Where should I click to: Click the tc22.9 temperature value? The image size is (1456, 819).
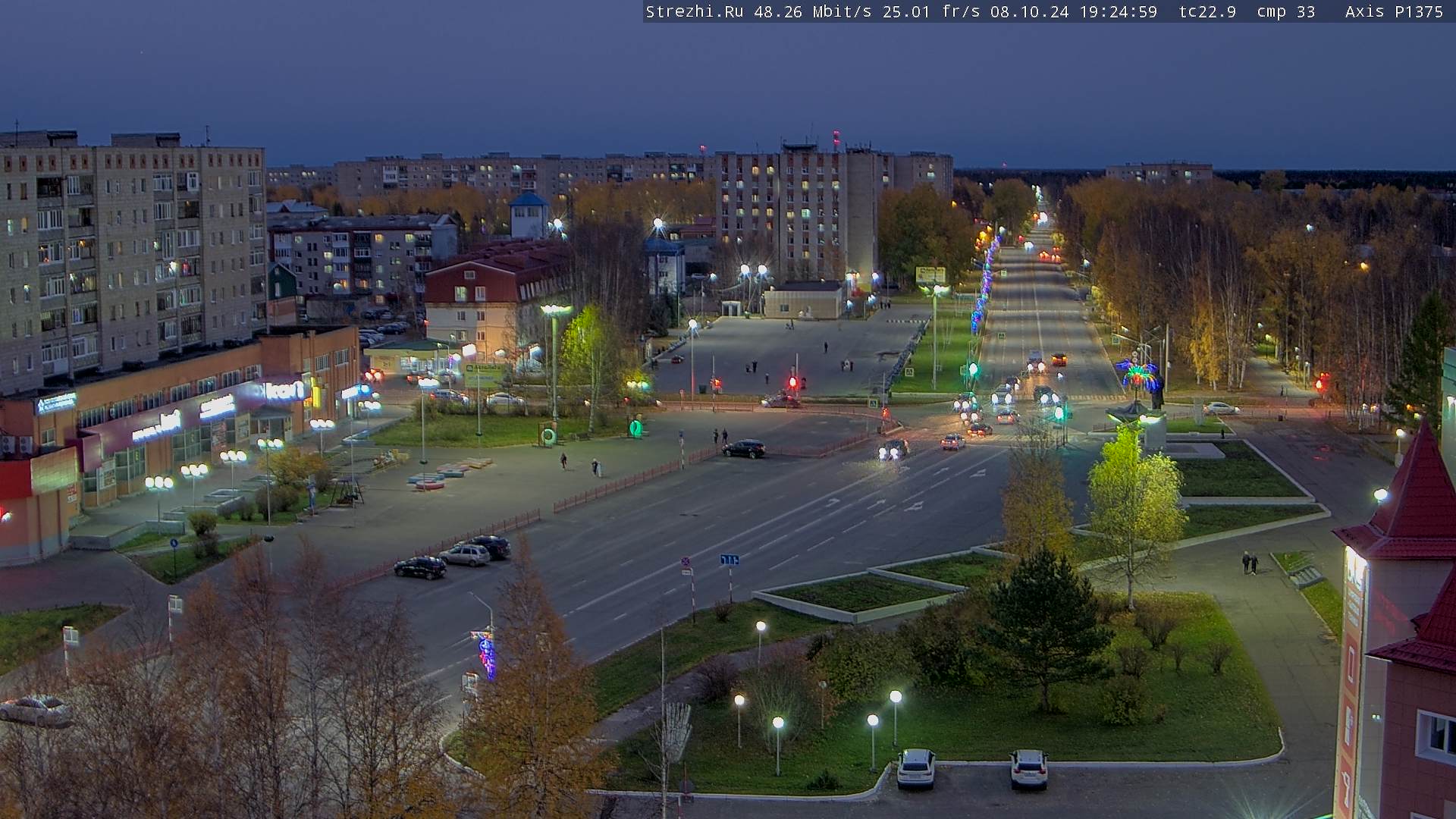click(1207, 11)
